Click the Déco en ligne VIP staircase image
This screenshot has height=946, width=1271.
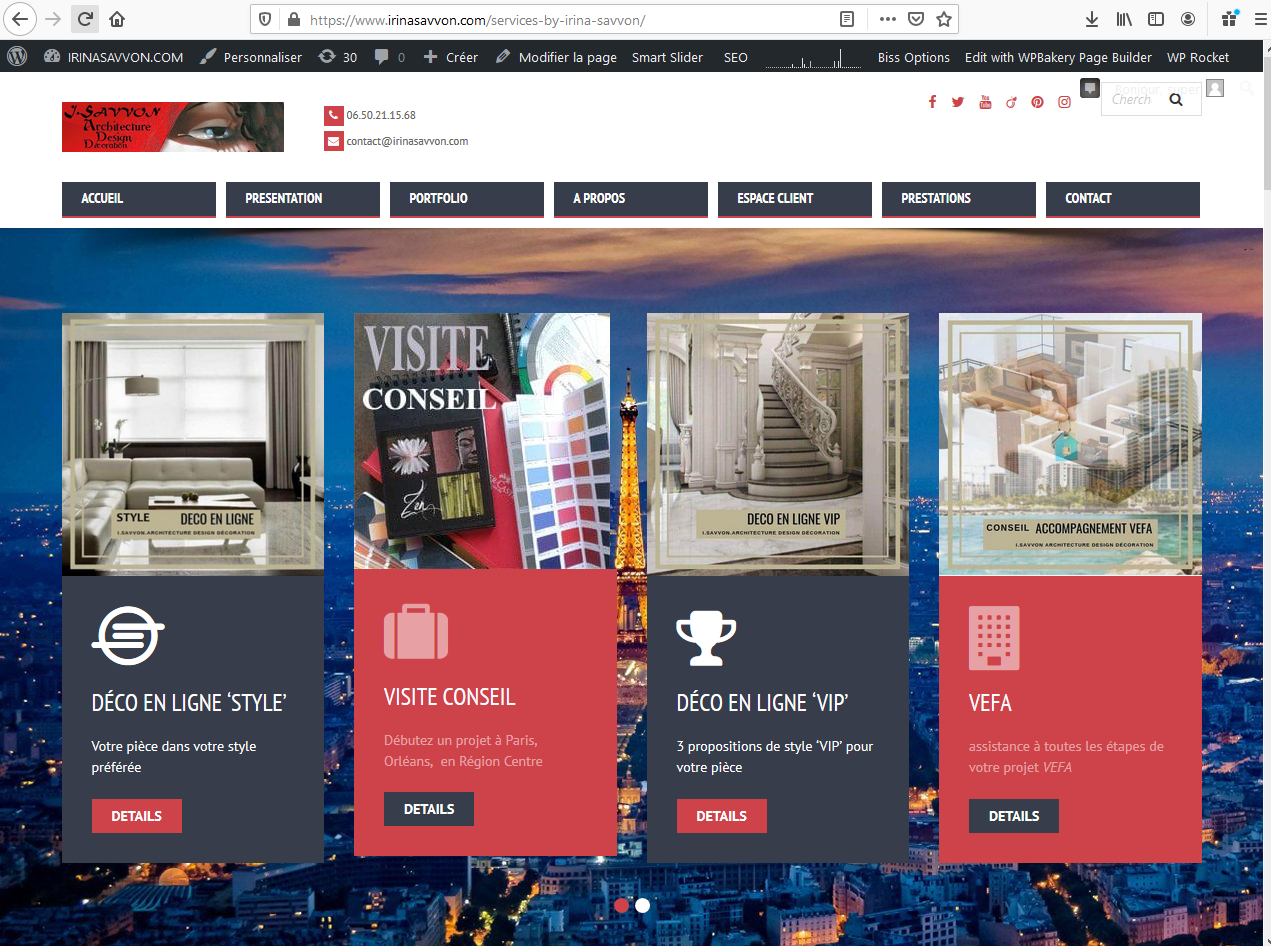coord(778,444)
